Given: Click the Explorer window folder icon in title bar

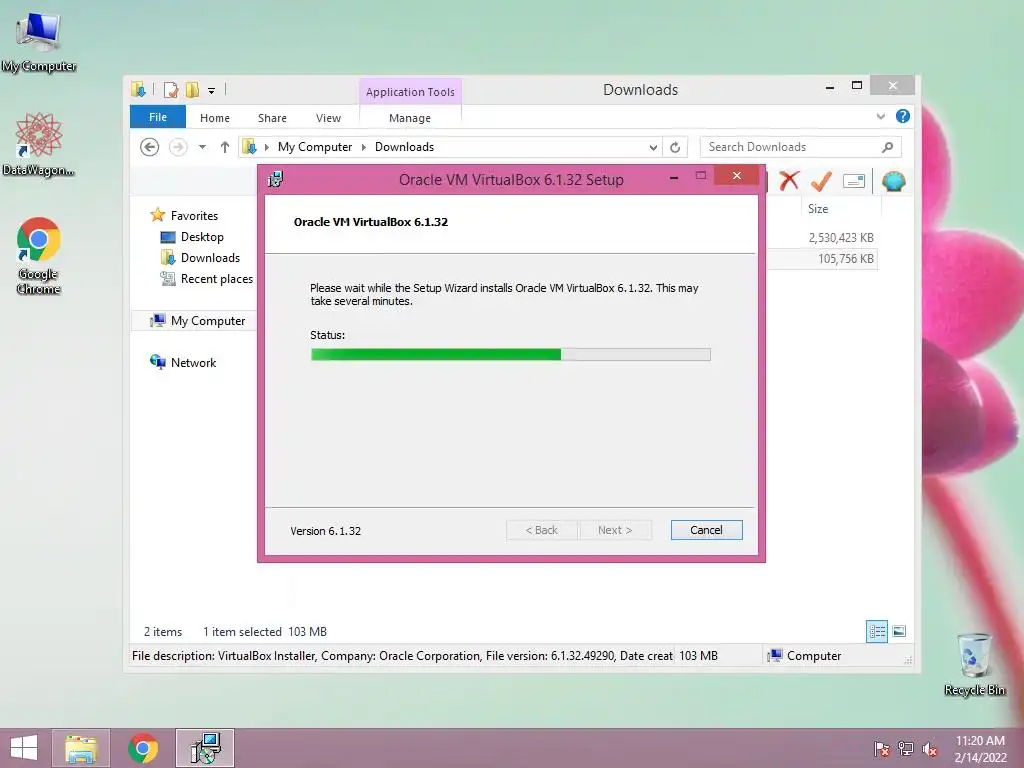Looking at the screenshot, I should coord(138,90).
